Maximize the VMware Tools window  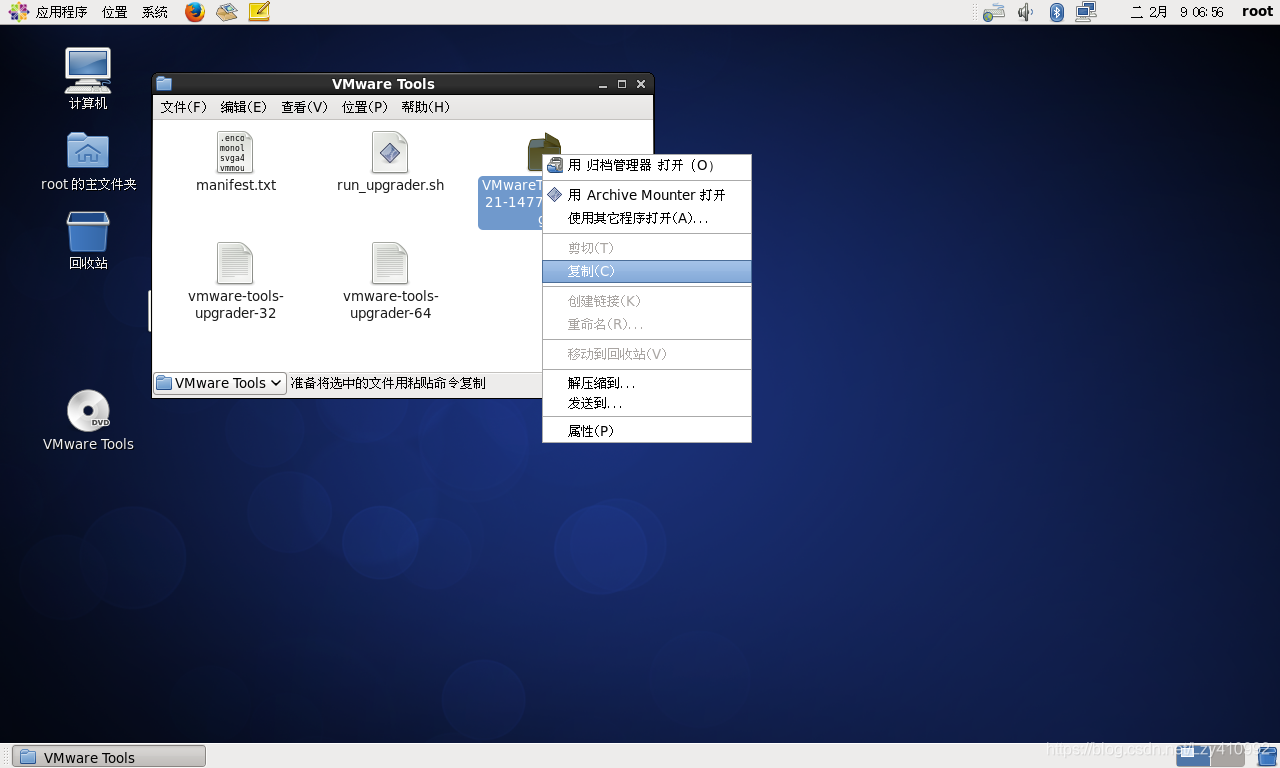pos(622,84)
